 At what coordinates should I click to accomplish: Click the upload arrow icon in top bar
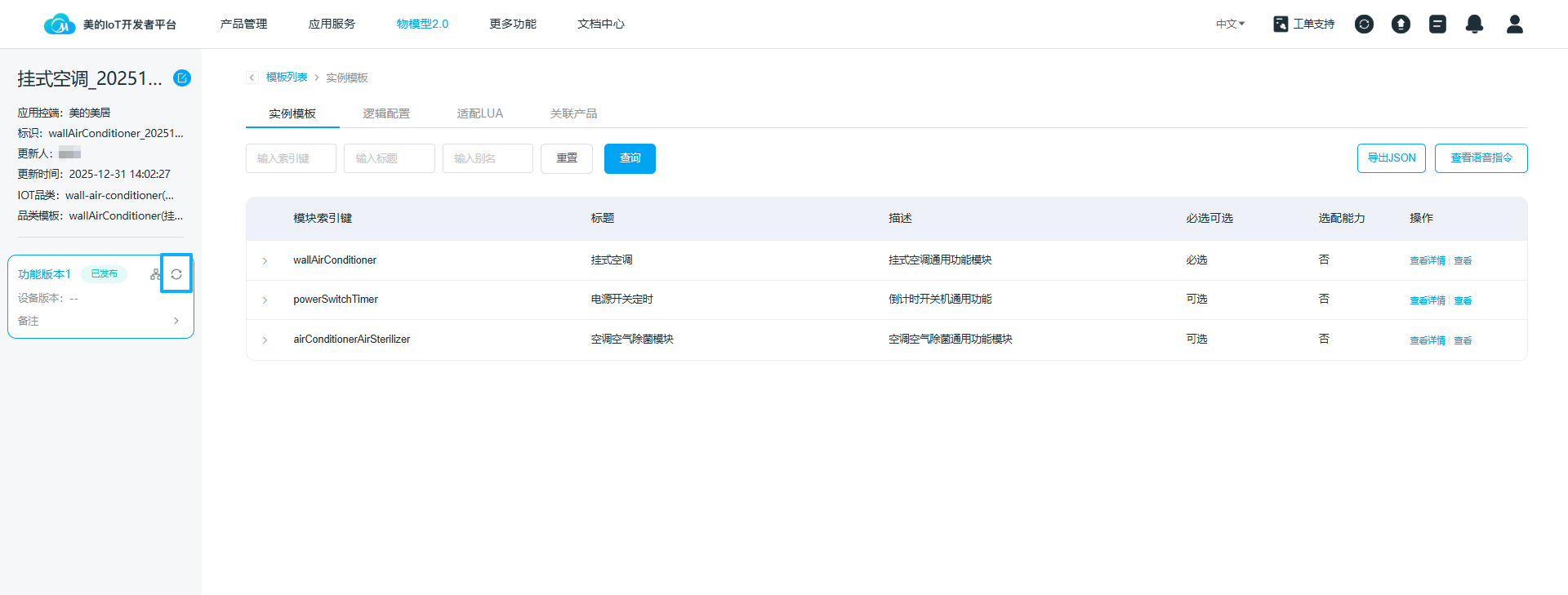[x=1401, y=24]
